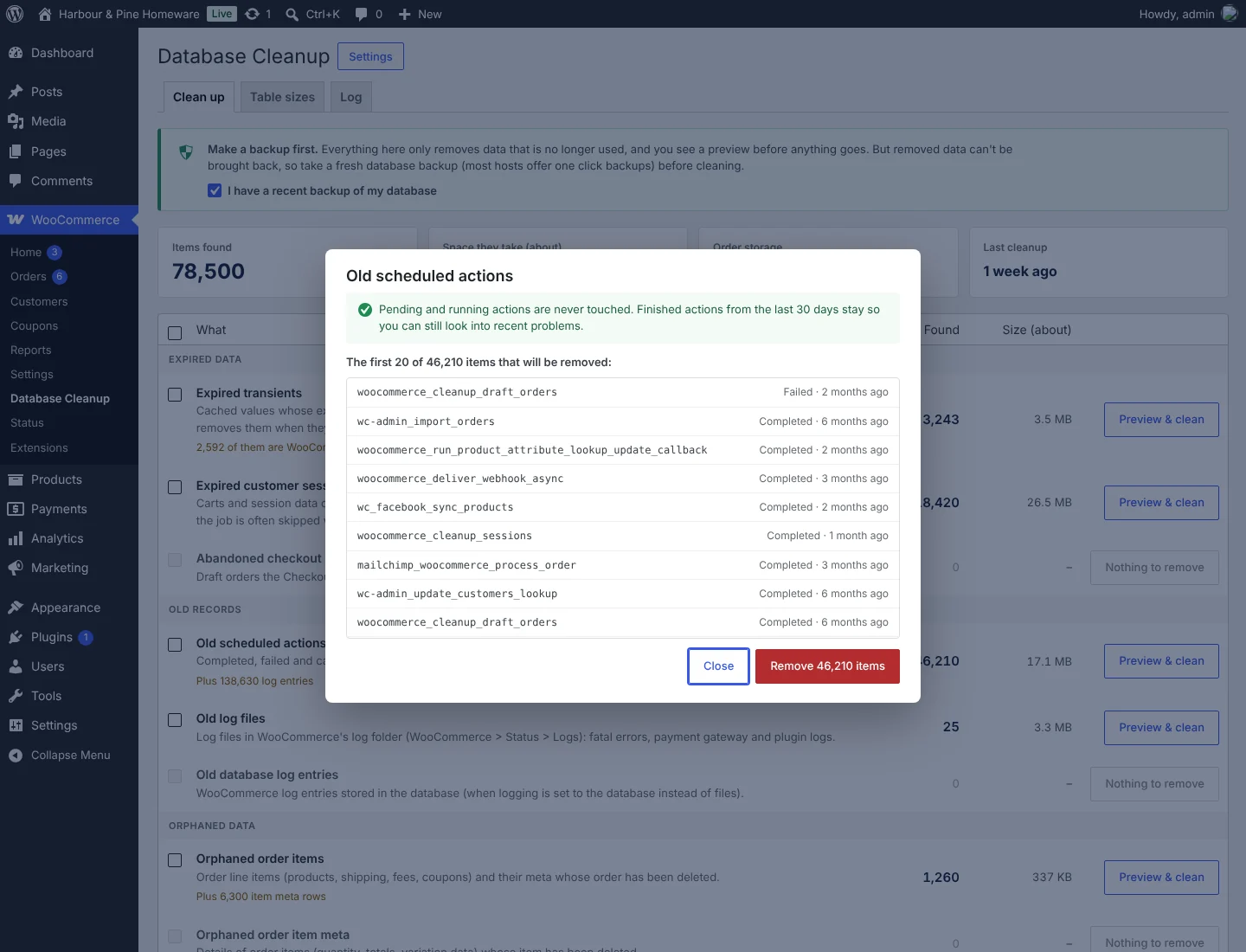Open WooCommerce Coupons submenu item

tap(35, 325)
